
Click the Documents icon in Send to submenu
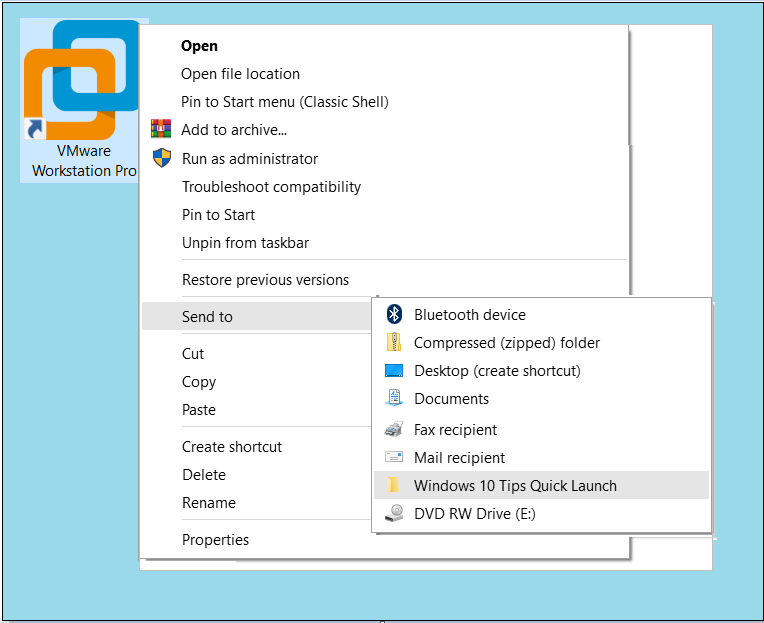coord(394,398)
